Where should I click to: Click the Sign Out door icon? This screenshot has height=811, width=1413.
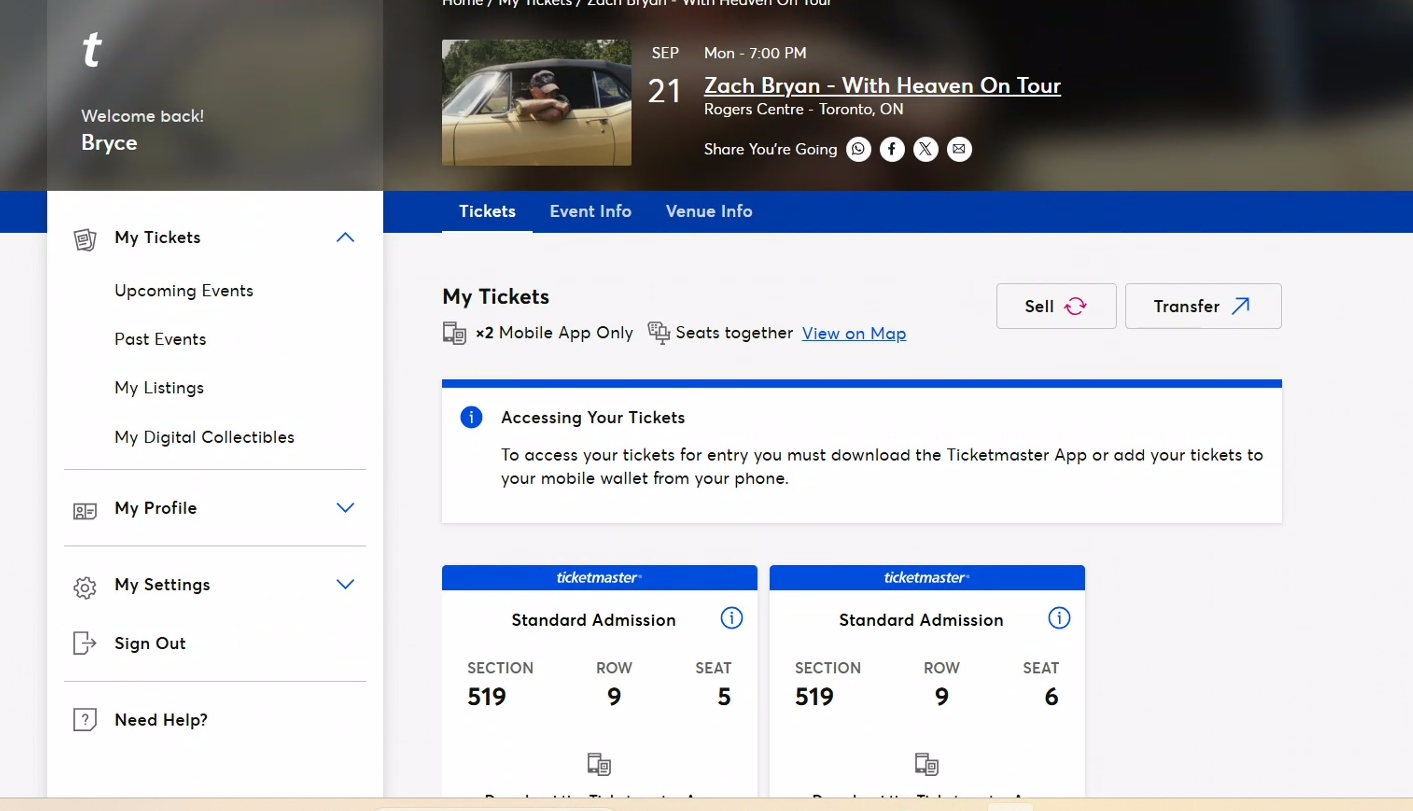85,643
